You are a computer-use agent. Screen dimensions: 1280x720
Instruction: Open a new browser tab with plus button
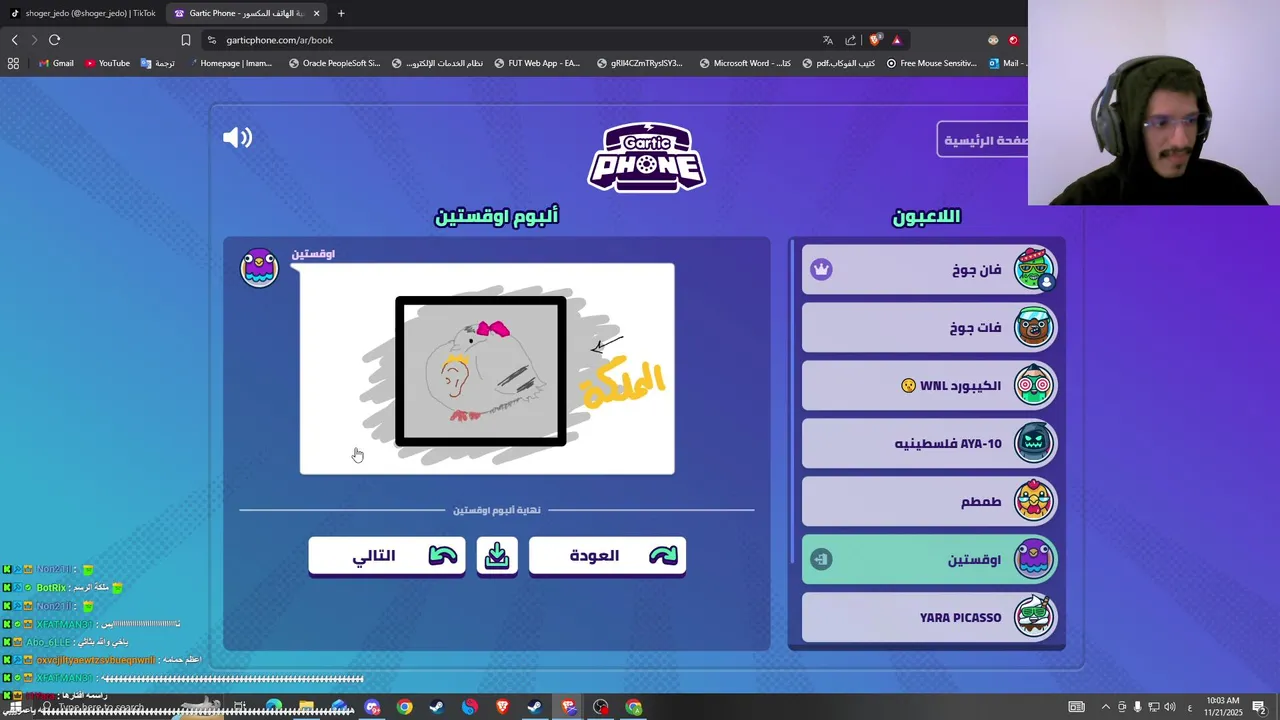coord(341,13)
